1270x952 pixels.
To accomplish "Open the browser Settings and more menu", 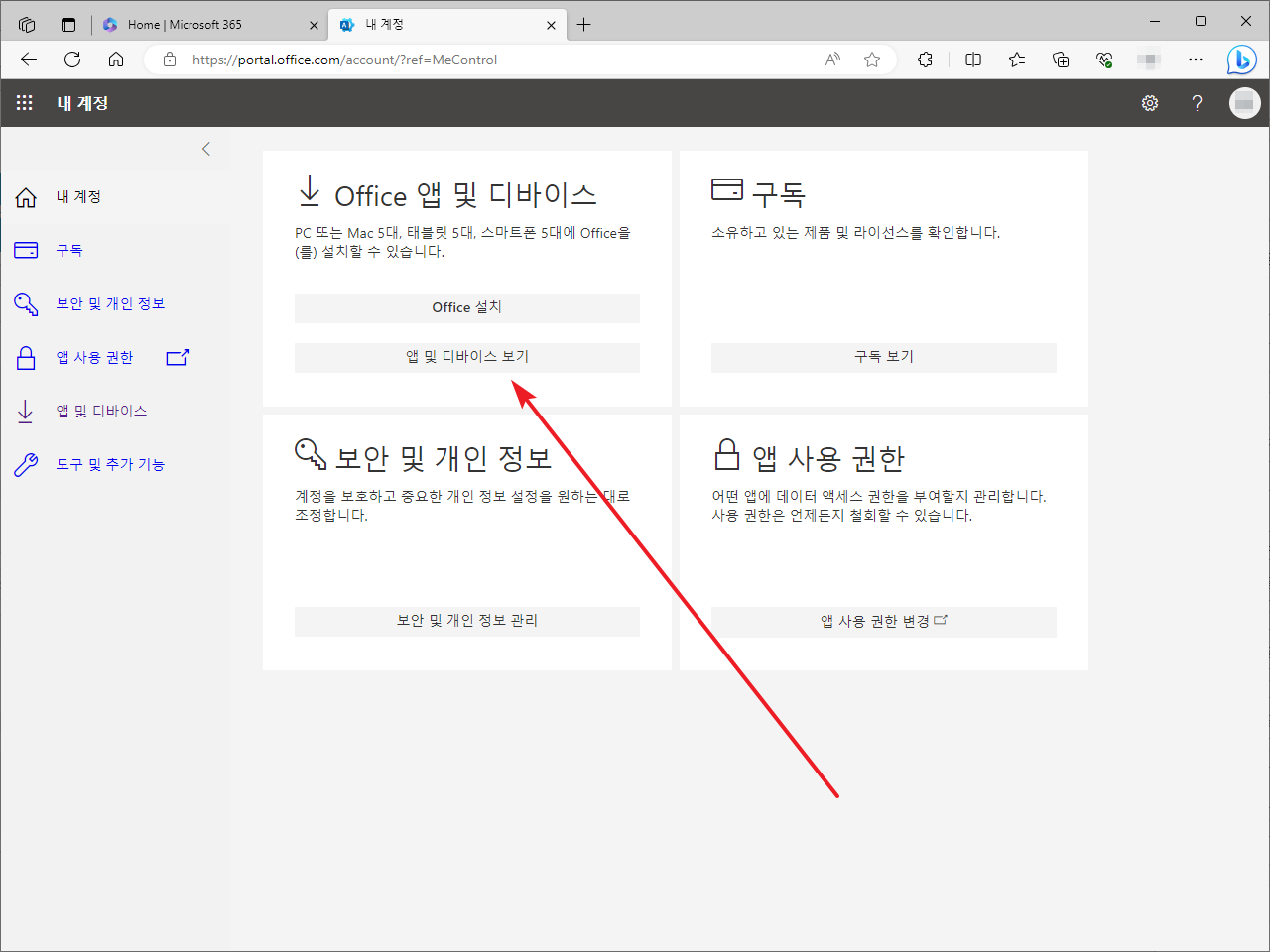I will tap(1196, 59).
